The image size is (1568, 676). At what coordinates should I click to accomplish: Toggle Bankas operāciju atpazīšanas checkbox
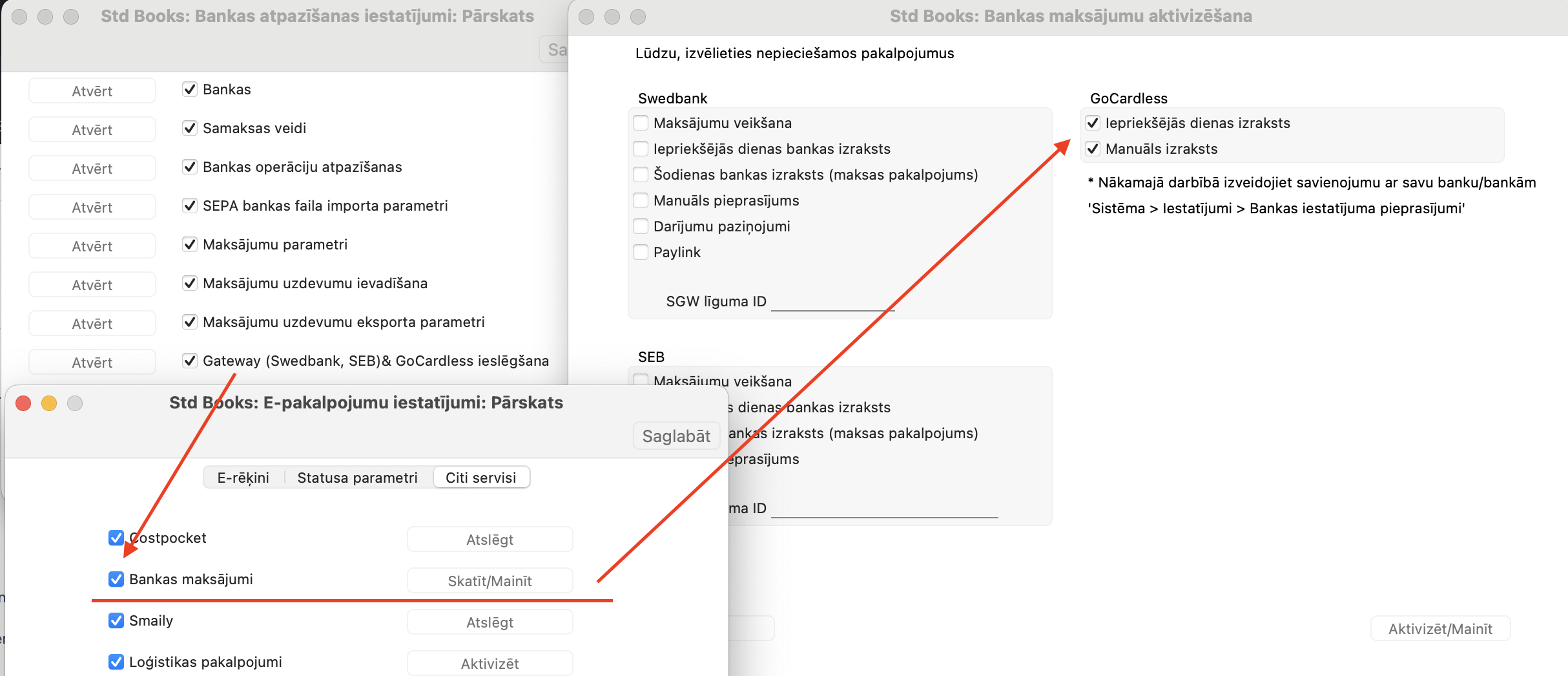coord(189,167)
